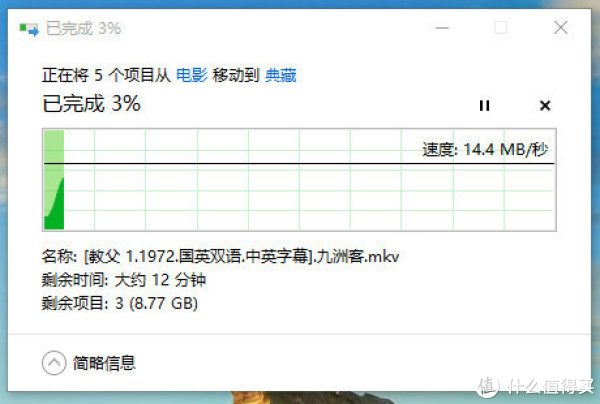
Task: Open the 电影 source folder link
Action: [x=192, y=75]
